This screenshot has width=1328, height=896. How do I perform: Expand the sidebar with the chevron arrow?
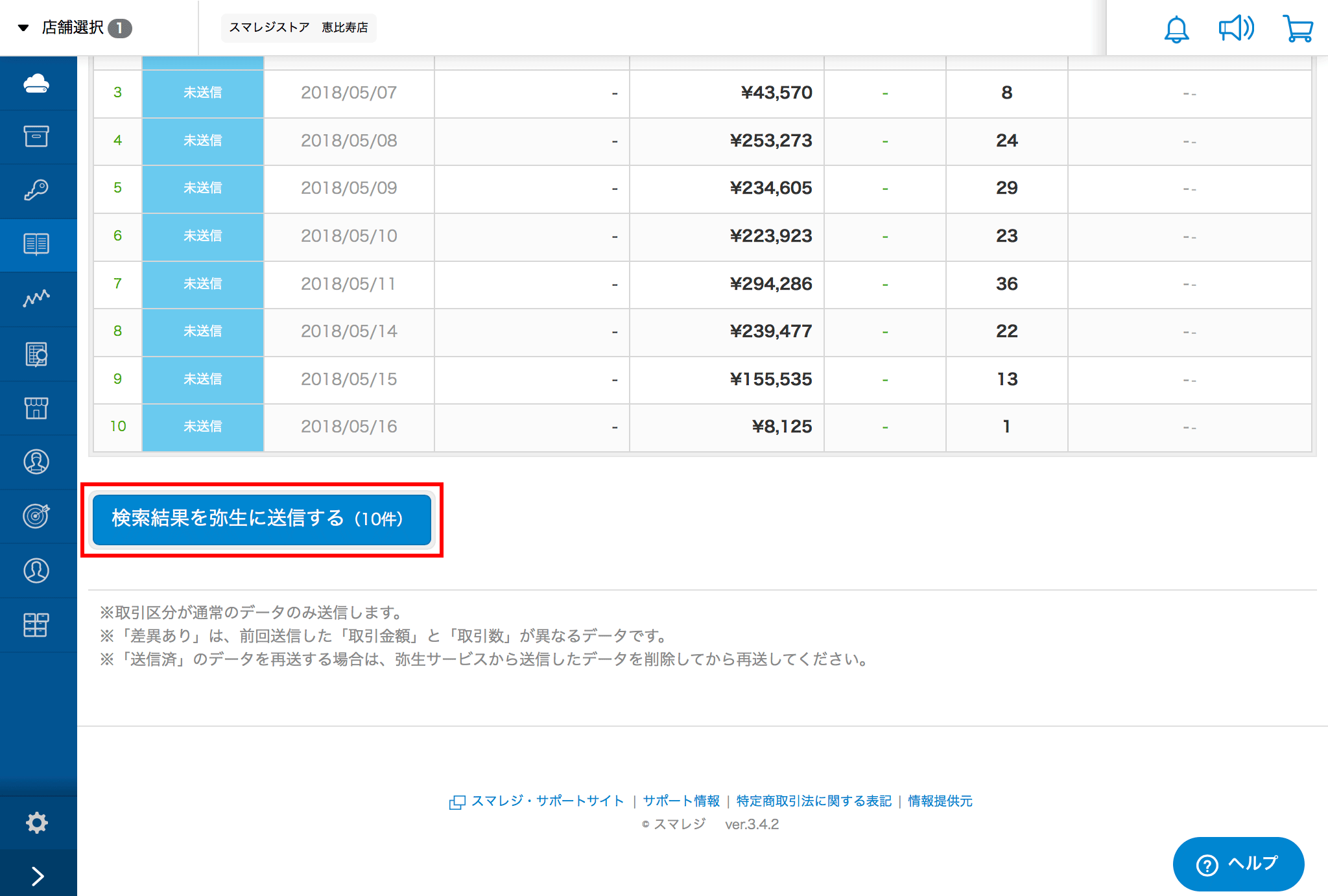tap(38, 876)
